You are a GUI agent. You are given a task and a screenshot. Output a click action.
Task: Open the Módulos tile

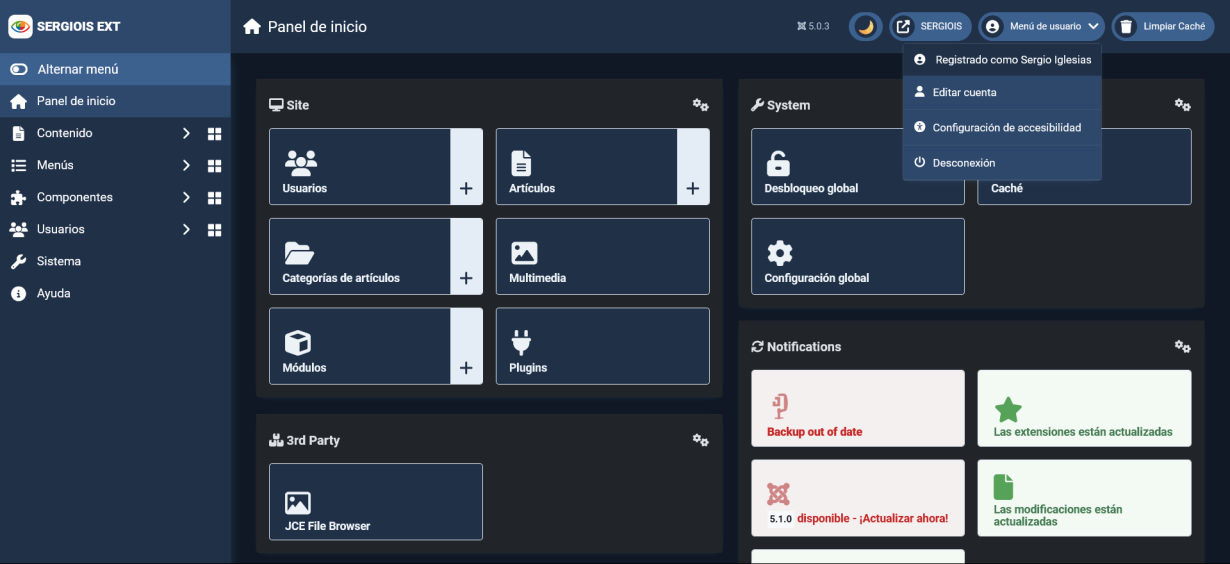coord(360,346)
